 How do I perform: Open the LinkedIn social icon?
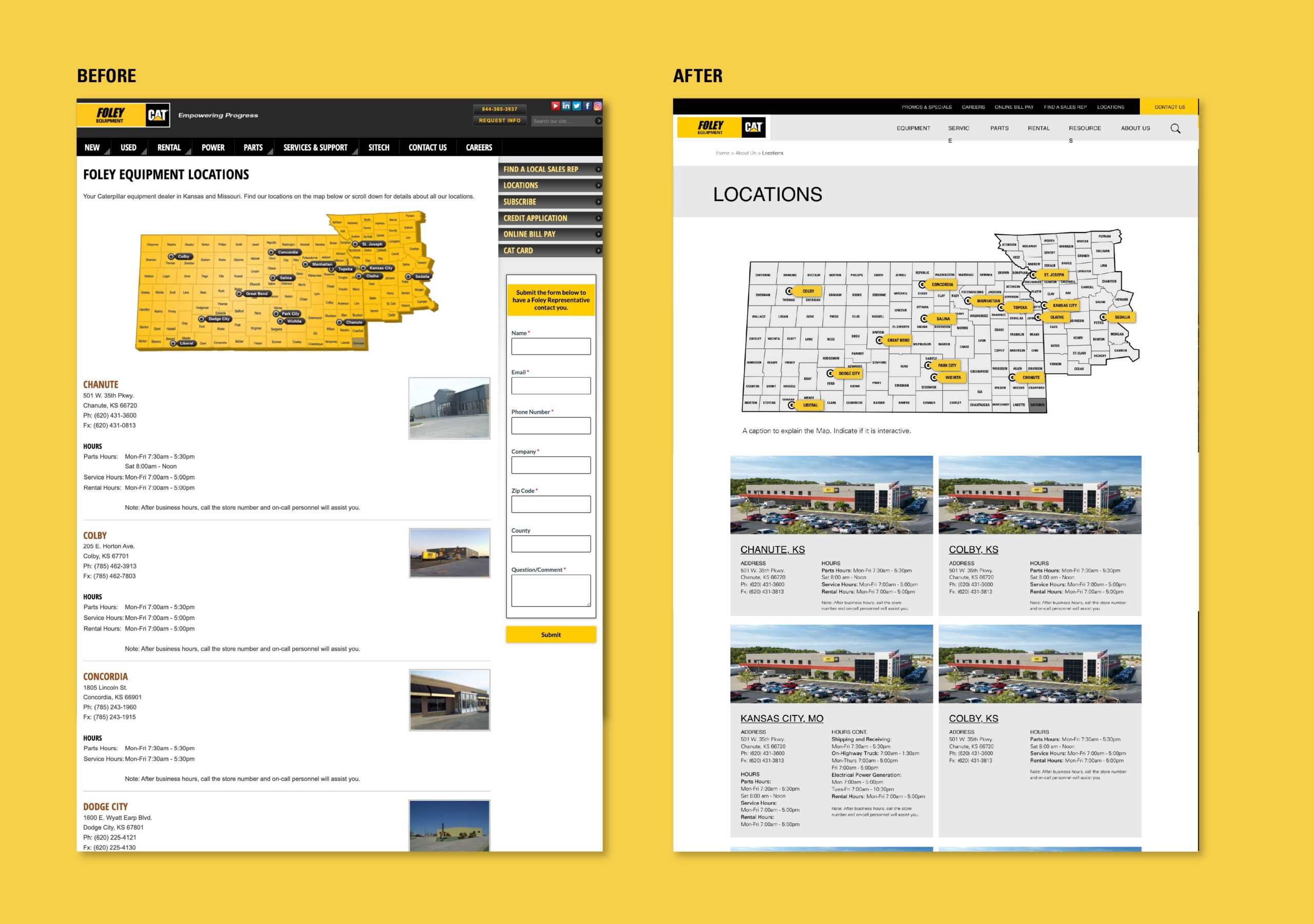pos(566,106)
